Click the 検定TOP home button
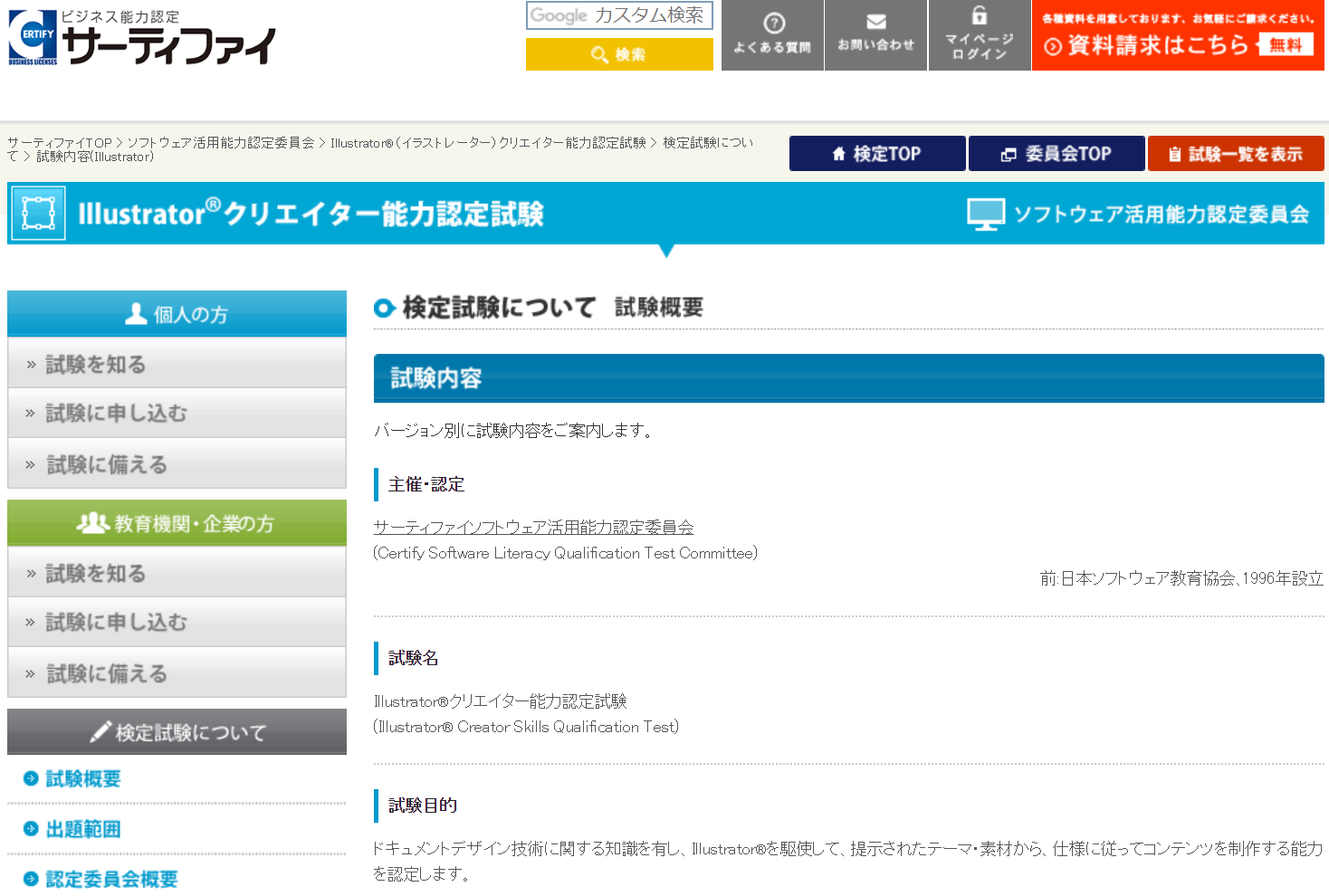The image size is (1329, 896). click(877, 154)
